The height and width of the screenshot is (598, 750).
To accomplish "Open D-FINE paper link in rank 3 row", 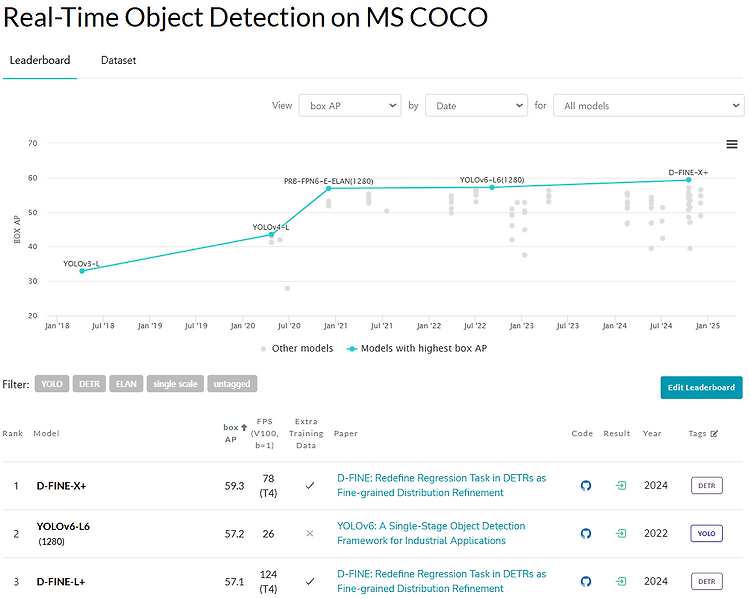I will click(x=441, y=581).
